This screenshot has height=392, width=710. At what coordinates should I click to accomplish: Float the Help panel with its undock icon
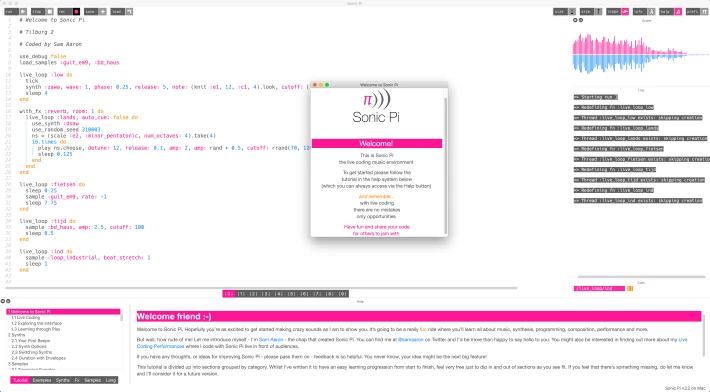tap(8, 301)
